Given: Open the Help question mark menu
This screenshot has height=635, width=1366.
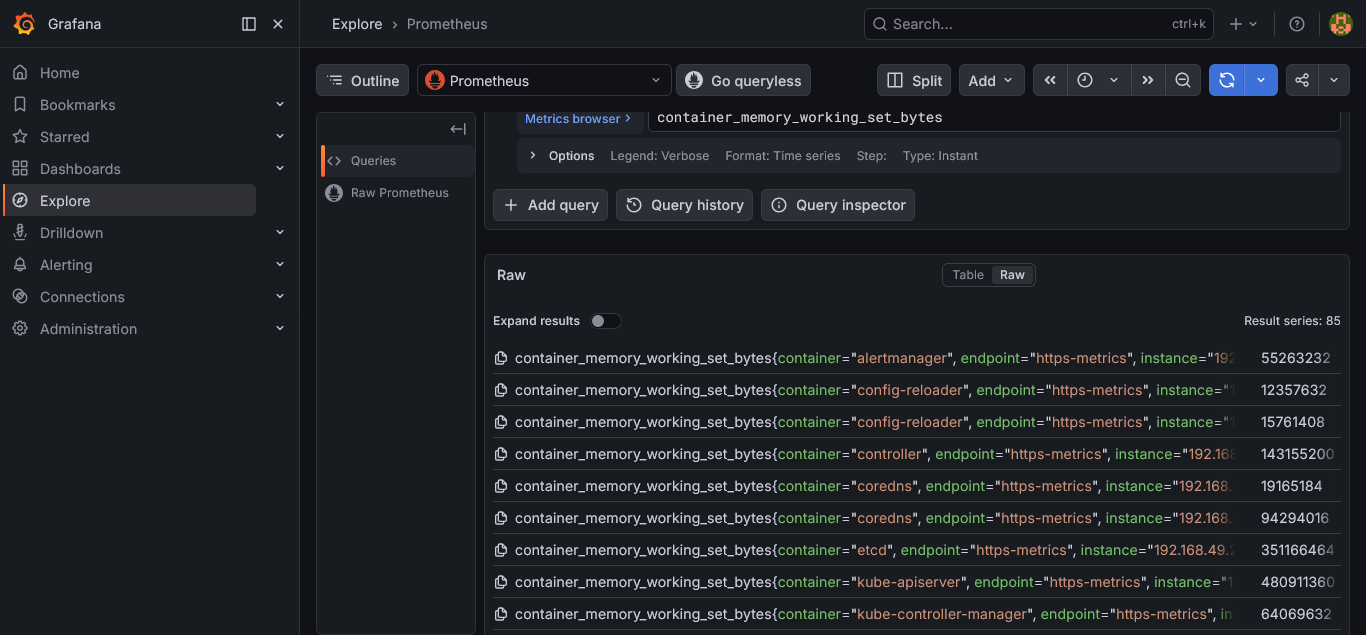Looking at the screenshot, I should point(1297,24).
